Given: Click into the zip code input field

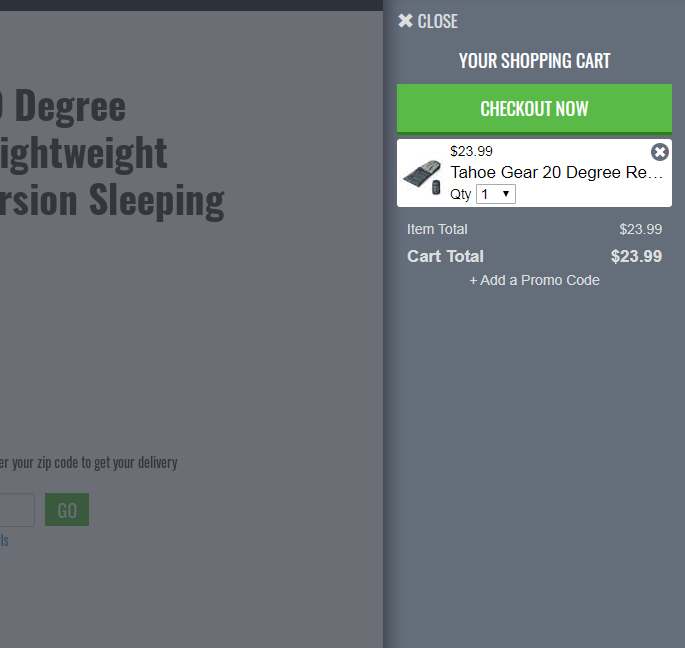Looking at the screenshot, I should click(x=16, y=510).
